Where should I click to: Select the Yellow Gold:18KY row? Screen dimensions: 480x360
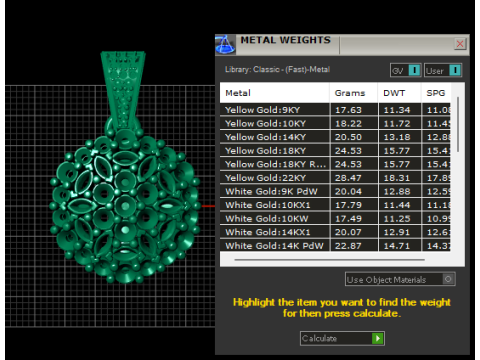(335, 151)
